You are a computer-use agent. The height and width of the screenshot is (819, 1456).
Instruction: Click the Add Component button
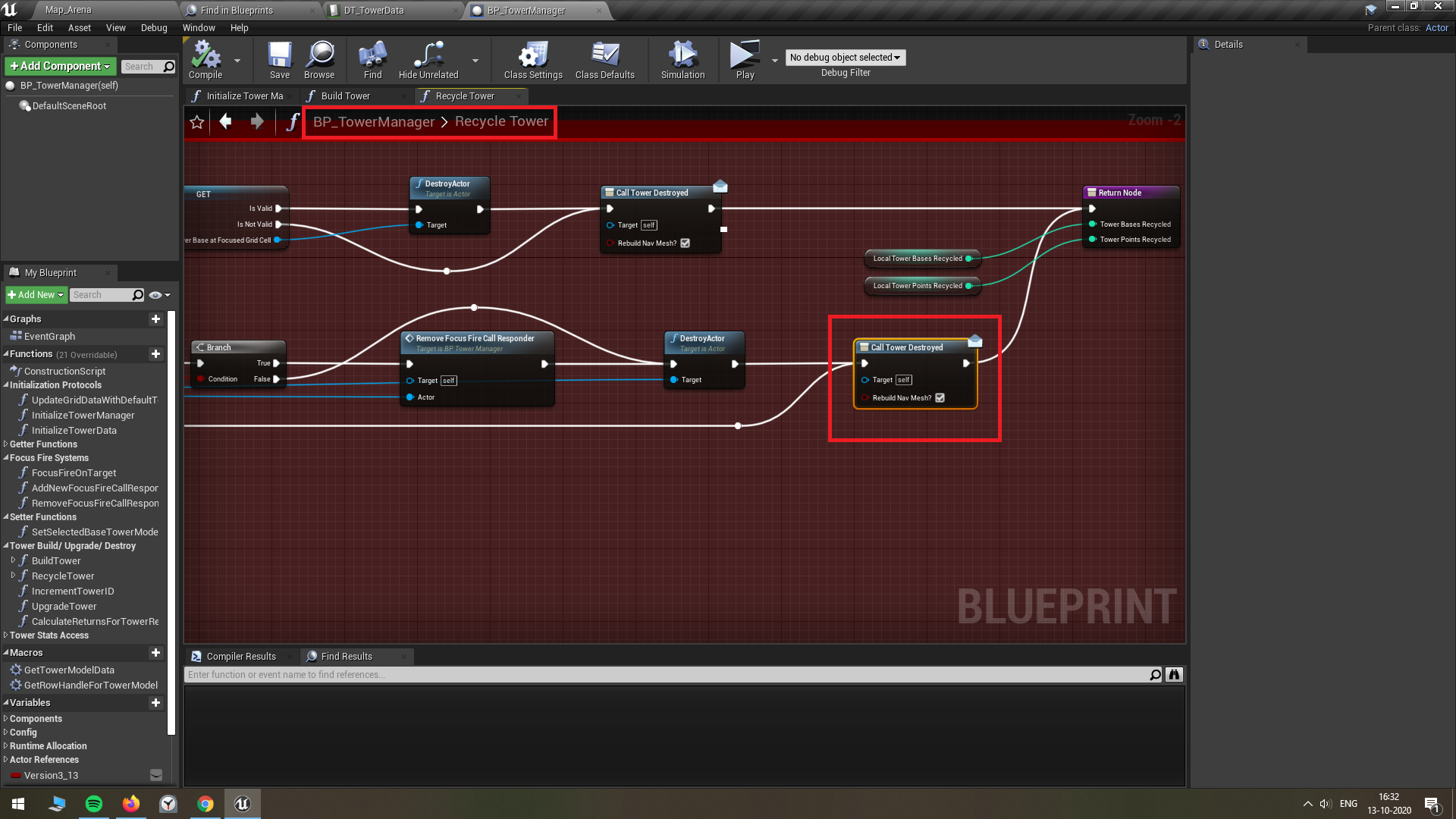pyautogui.click(x=61, y=66)
